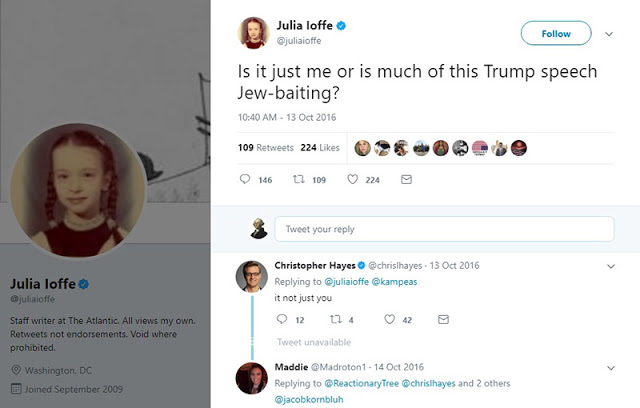The width and height of the screenshot is (640, 408).
Task: Open the @jacobkornbluh mention link
Action: (308, 399)
